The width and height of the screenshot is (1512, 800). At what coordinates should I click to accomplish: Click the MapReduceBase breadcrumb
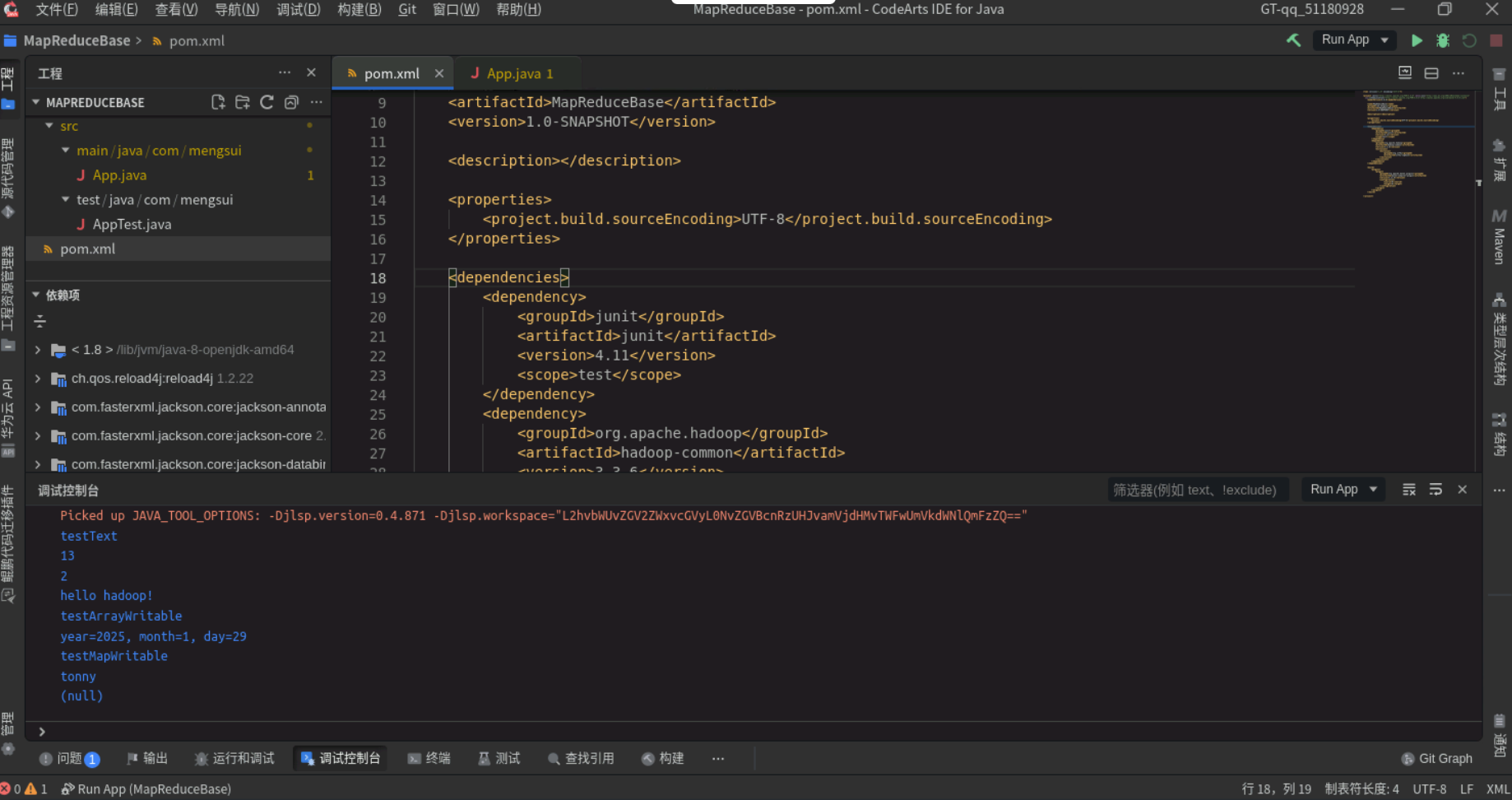coord(77,40)
